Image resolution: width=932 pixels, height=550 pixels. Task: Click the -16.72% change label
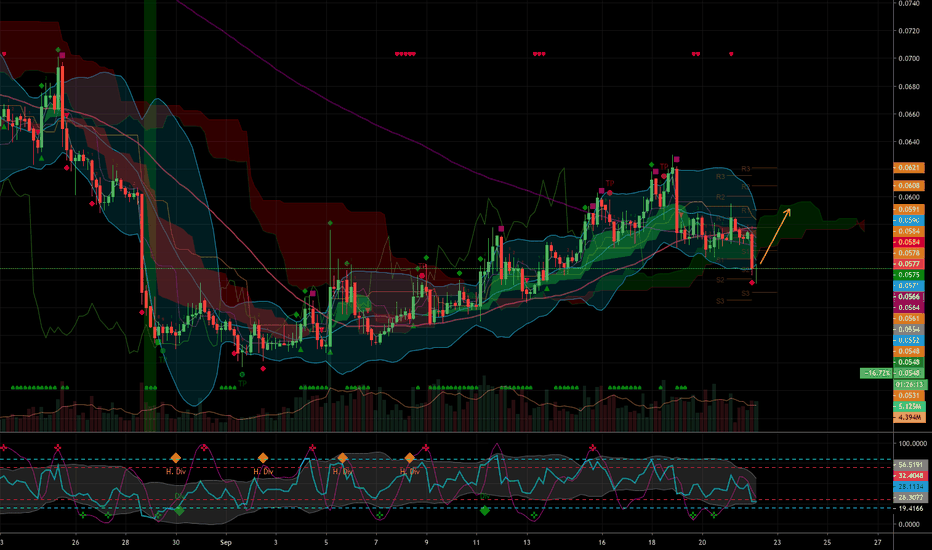pos(876,373)
